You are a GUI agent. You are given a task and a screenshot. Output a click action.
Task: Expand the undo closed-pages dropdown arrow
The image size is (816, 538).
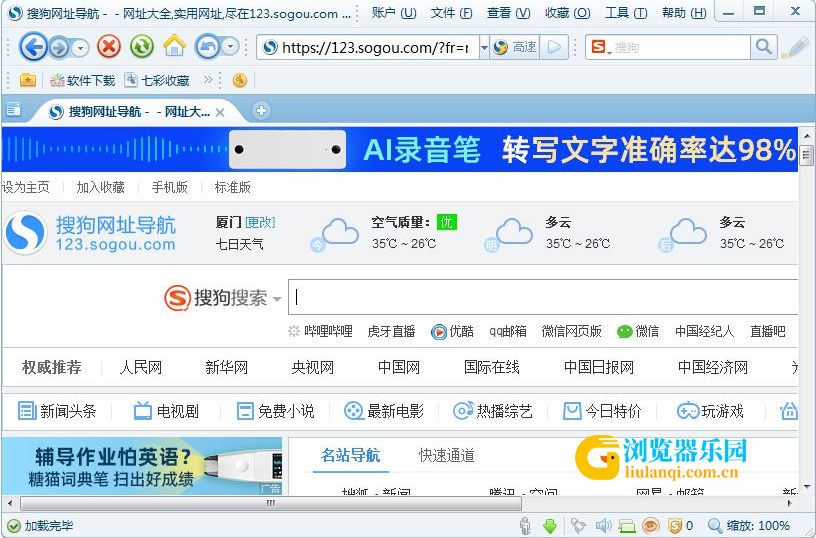[x=231, y=47]
